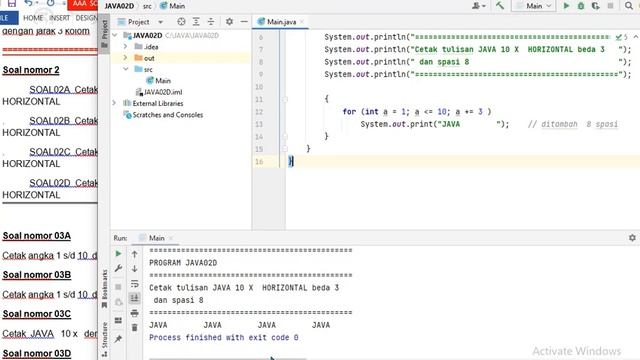Open the user account icon menu

click(x=478, y=6)
